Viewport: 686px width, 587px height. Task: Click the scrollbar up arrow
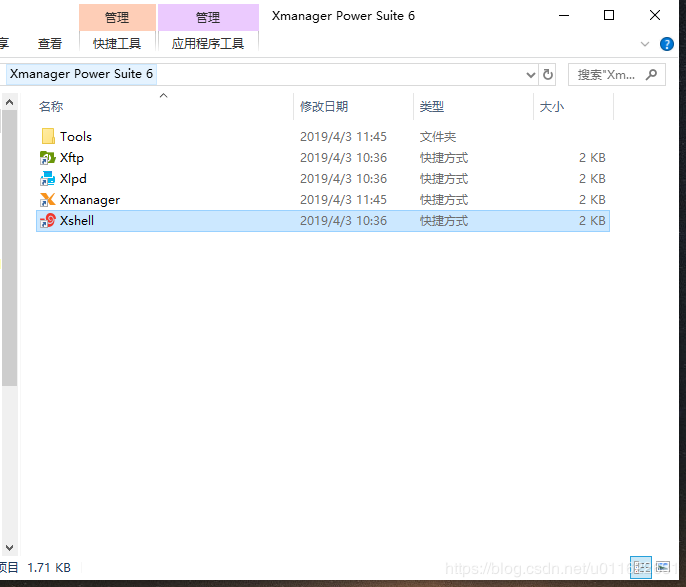click(x=10, y=102)
